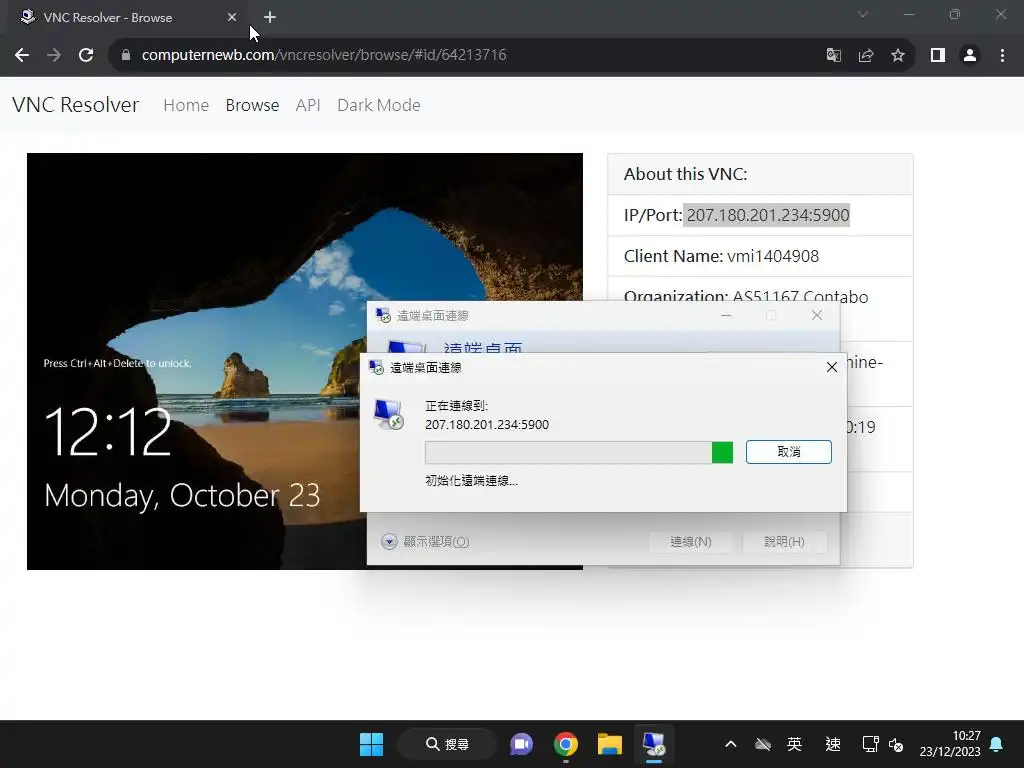The width and height of the screenshot is (1024, 768).
Task: Open File Explorer from the taskbar
Action: tap(610, 744)
